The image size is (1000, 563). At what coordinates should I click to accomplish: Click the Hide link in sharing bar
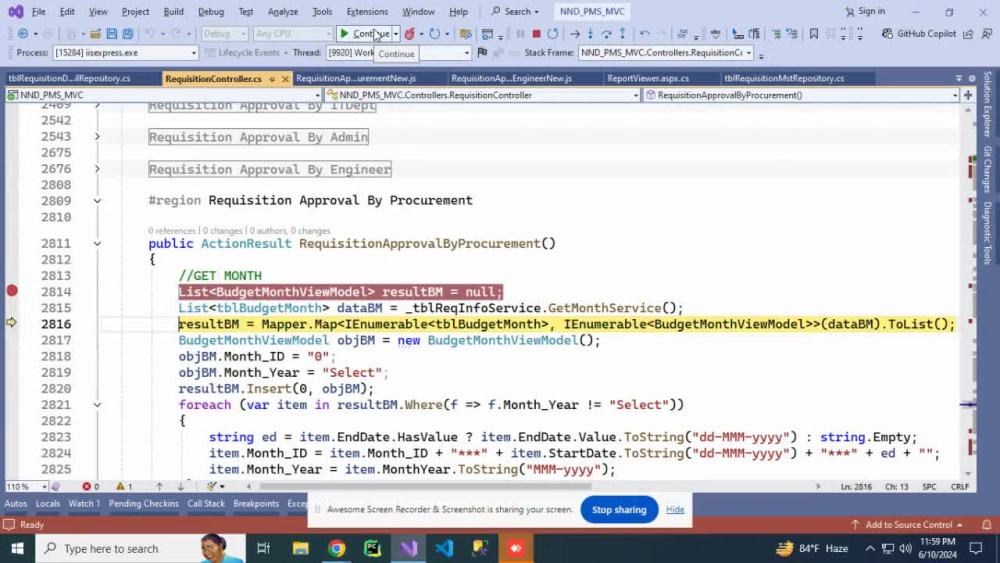click(675, 509)
